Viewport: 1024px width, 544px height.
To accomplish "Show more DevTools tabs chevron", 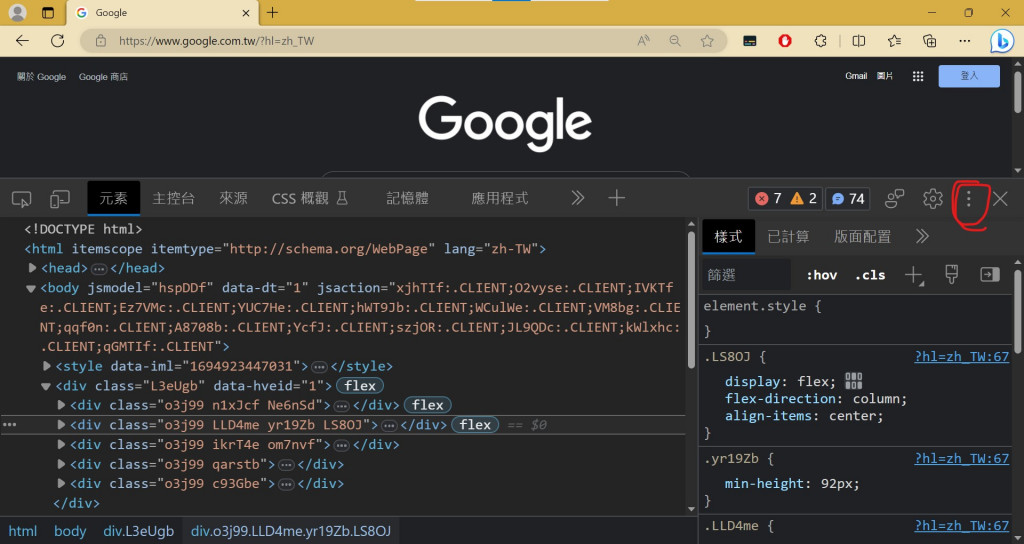I will click(577, 198).
